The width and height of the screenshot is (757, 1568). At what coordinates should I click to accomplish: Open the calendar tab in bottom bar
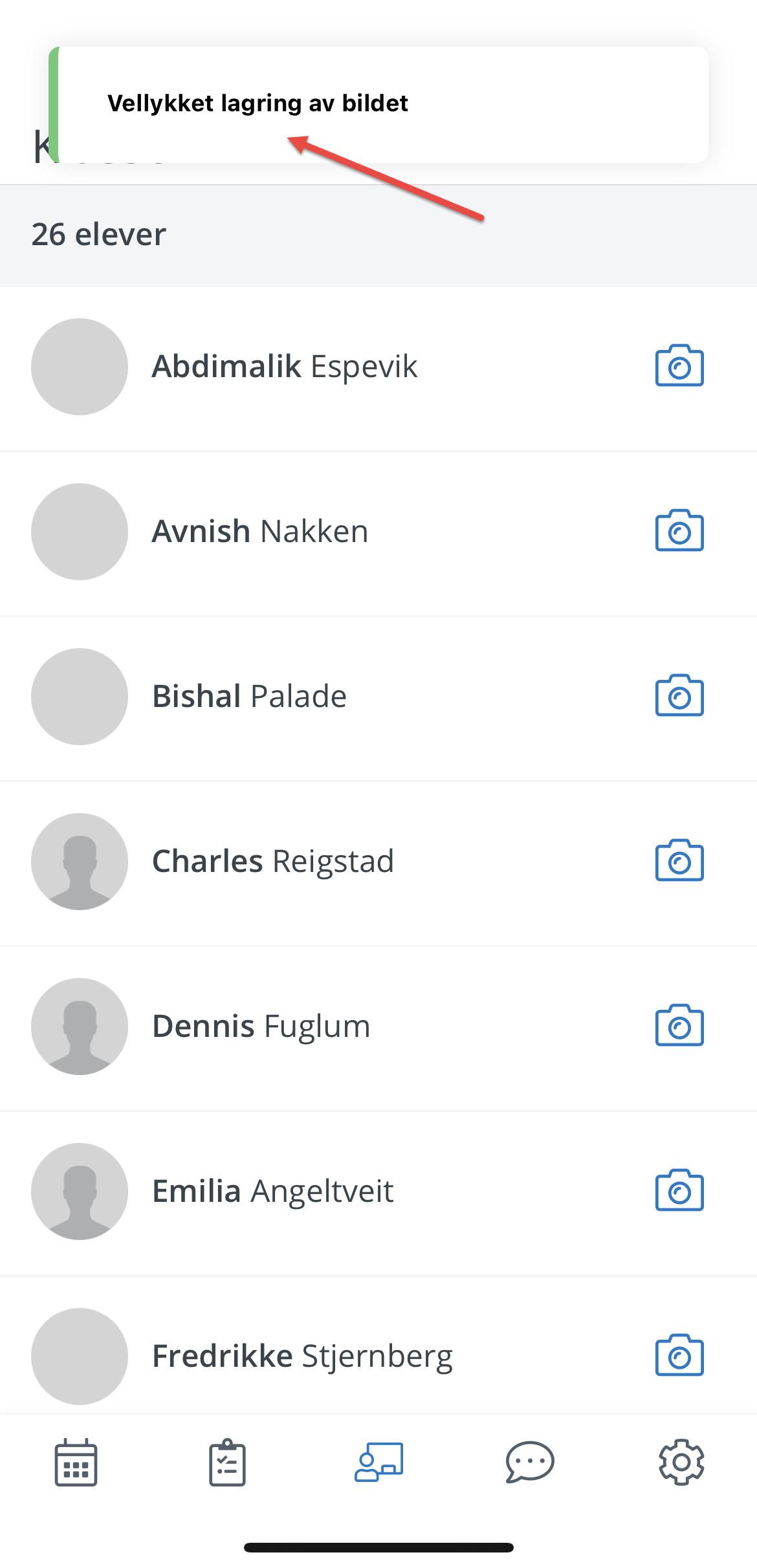point(76,1463)
